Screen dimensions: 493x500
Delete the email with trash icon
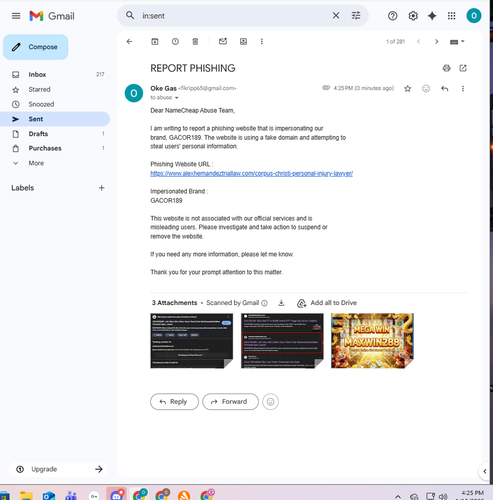(x=195, y=41)
